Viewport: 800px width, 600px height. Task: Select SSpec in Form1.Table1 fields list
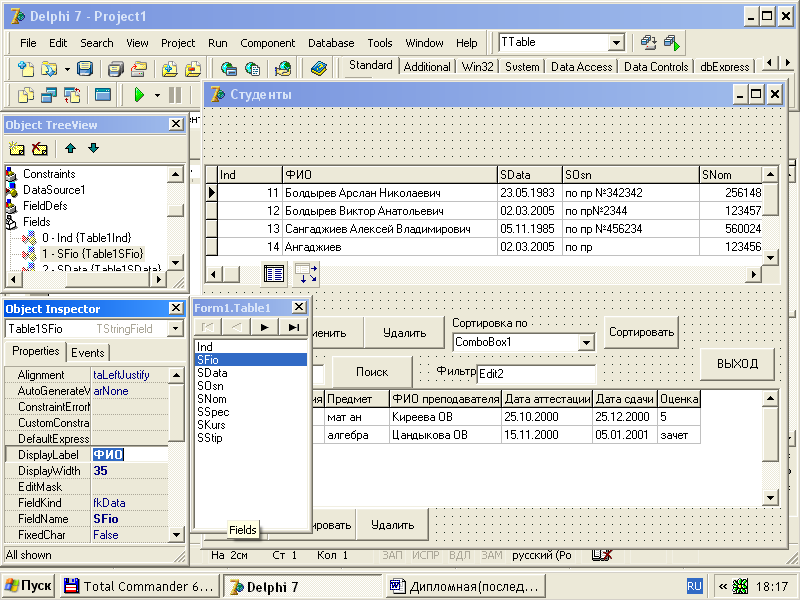pos(213,412)
